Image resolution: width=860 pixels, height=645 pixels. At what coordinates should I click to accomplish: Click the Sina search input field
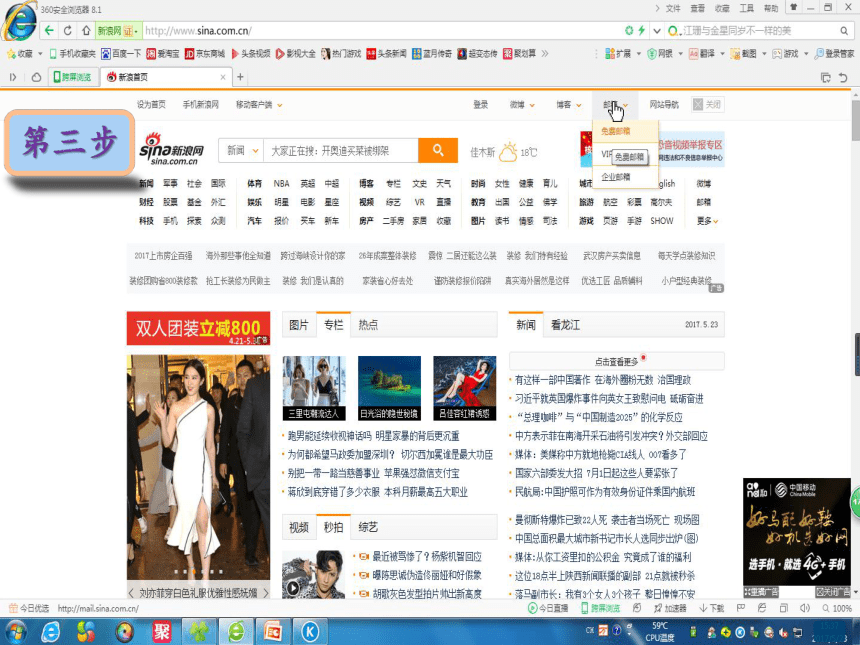341,150
